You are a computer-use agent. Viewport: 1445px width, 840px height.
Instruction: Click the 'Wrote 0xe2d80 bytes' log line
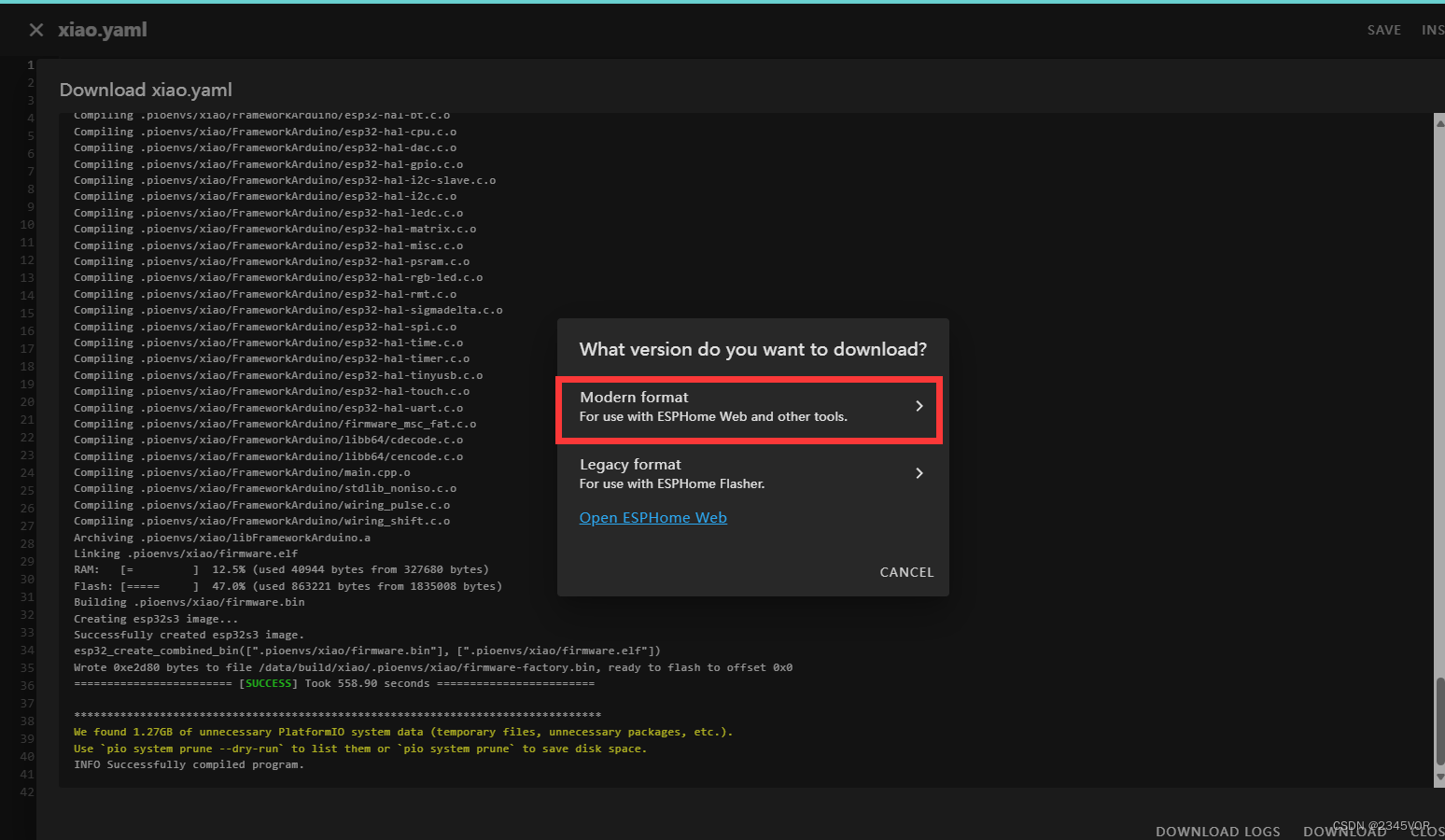click(x=433, y=668)
